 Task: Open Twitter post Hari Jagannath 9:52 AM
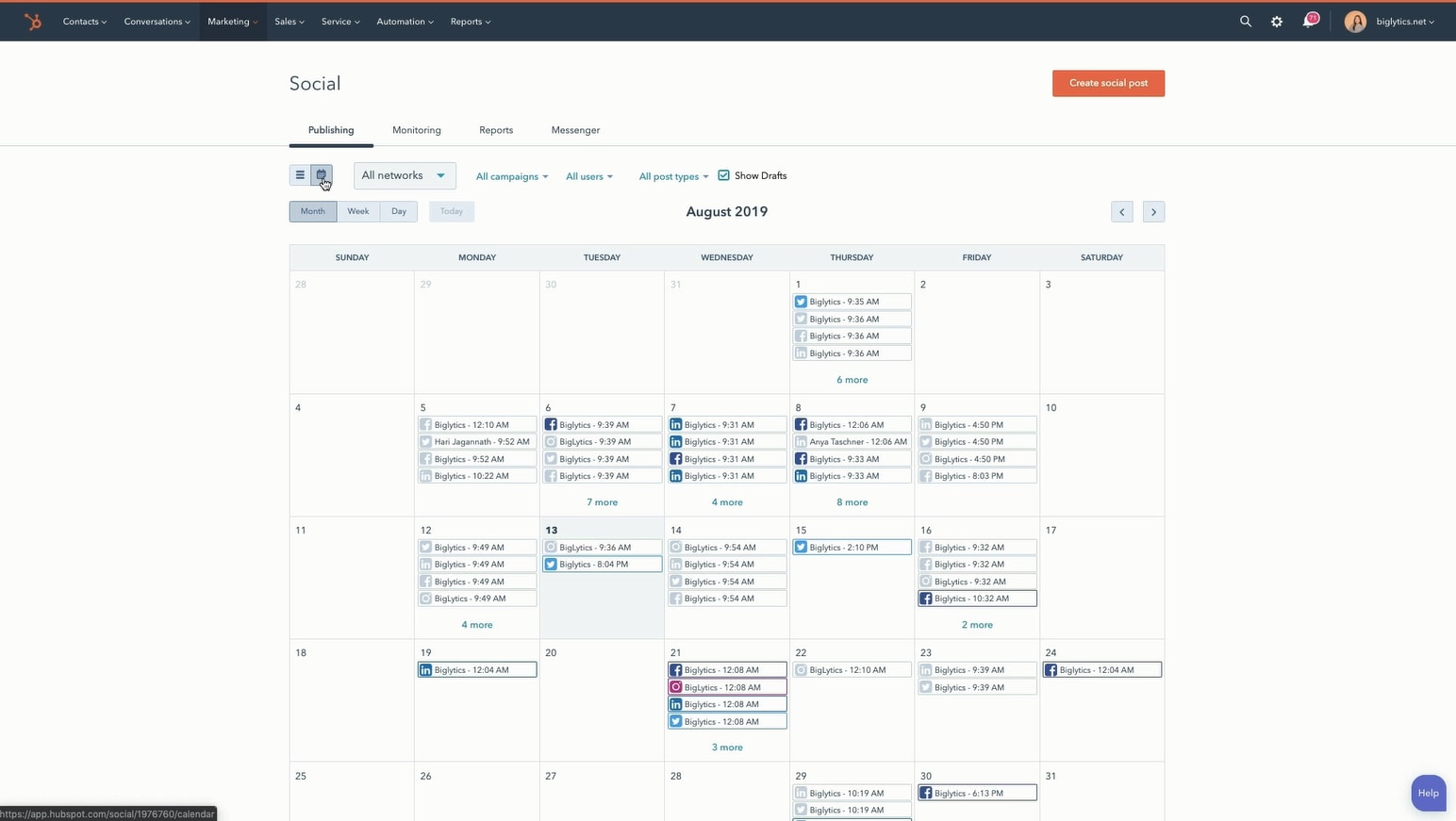[x=477, y=442]
